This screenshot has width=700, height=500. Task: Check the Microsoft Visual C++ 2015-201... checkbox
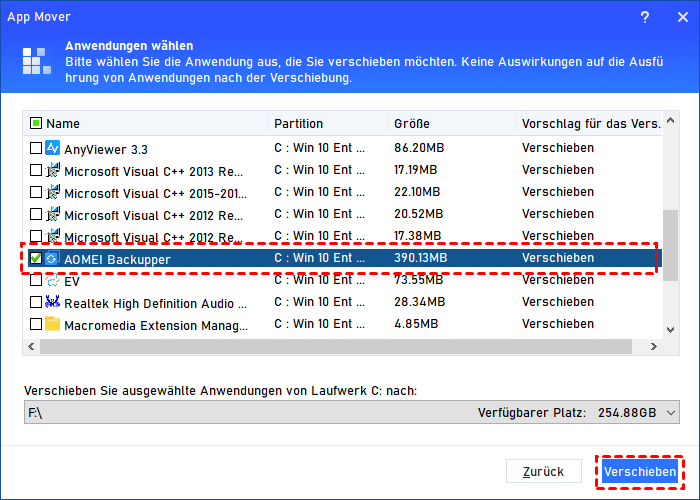[36, 192]
